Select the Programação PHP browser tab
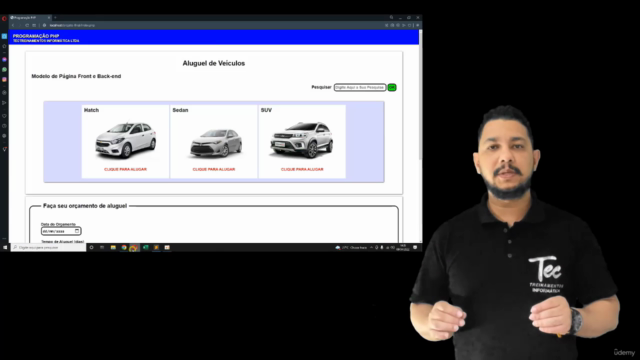Image resolution: width=640 pixels, height=360 pixels. (x=30, y=18)
